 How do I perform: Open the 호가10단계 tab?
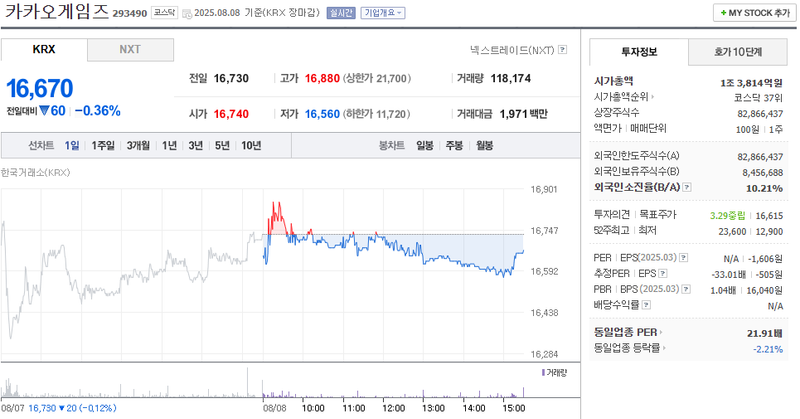[x=738, y=52]
